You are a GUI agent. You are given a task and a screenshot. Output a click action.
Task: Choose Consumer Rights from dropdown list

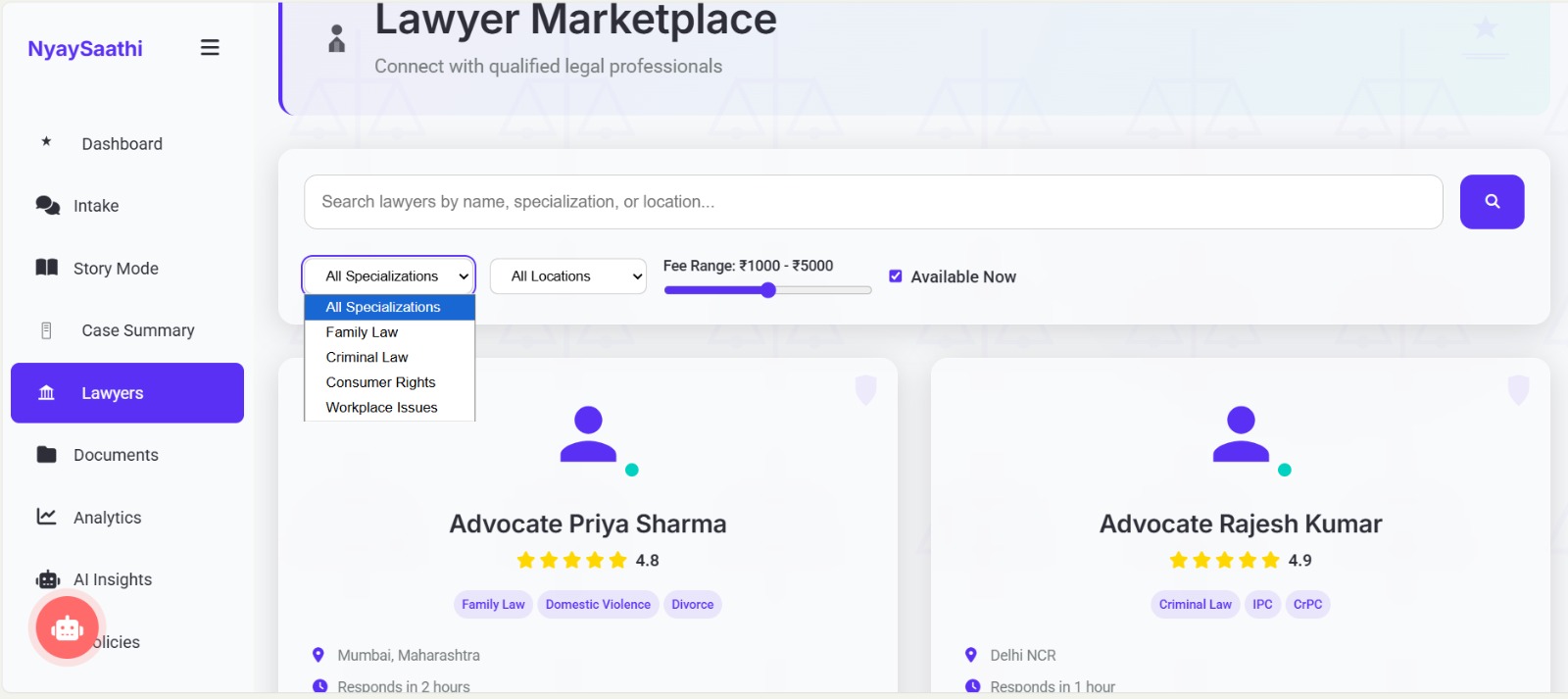(x=389, y=382)
